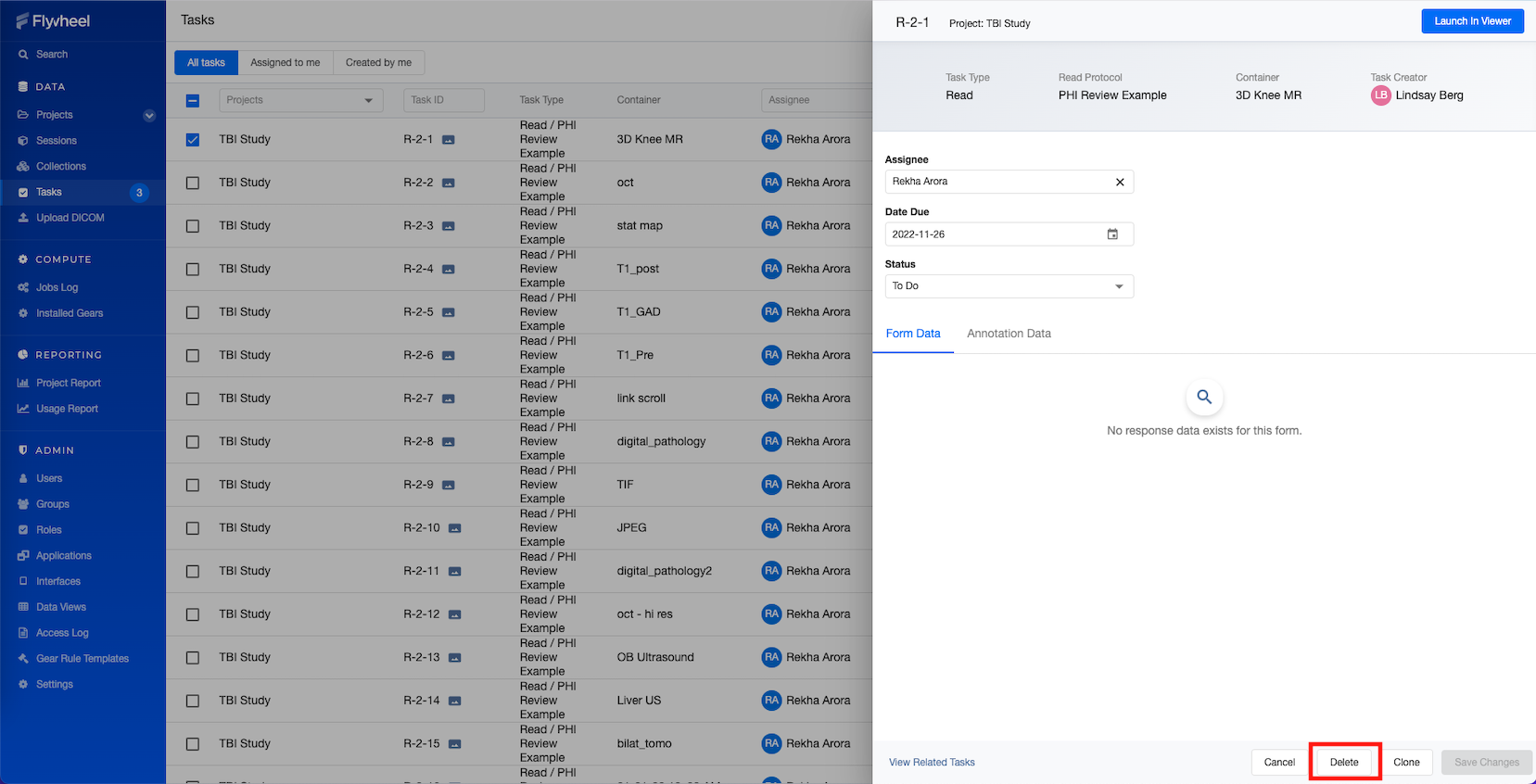Open the View Related Tasks link
The image size is (1536, 784).
(x=932, y=763)
